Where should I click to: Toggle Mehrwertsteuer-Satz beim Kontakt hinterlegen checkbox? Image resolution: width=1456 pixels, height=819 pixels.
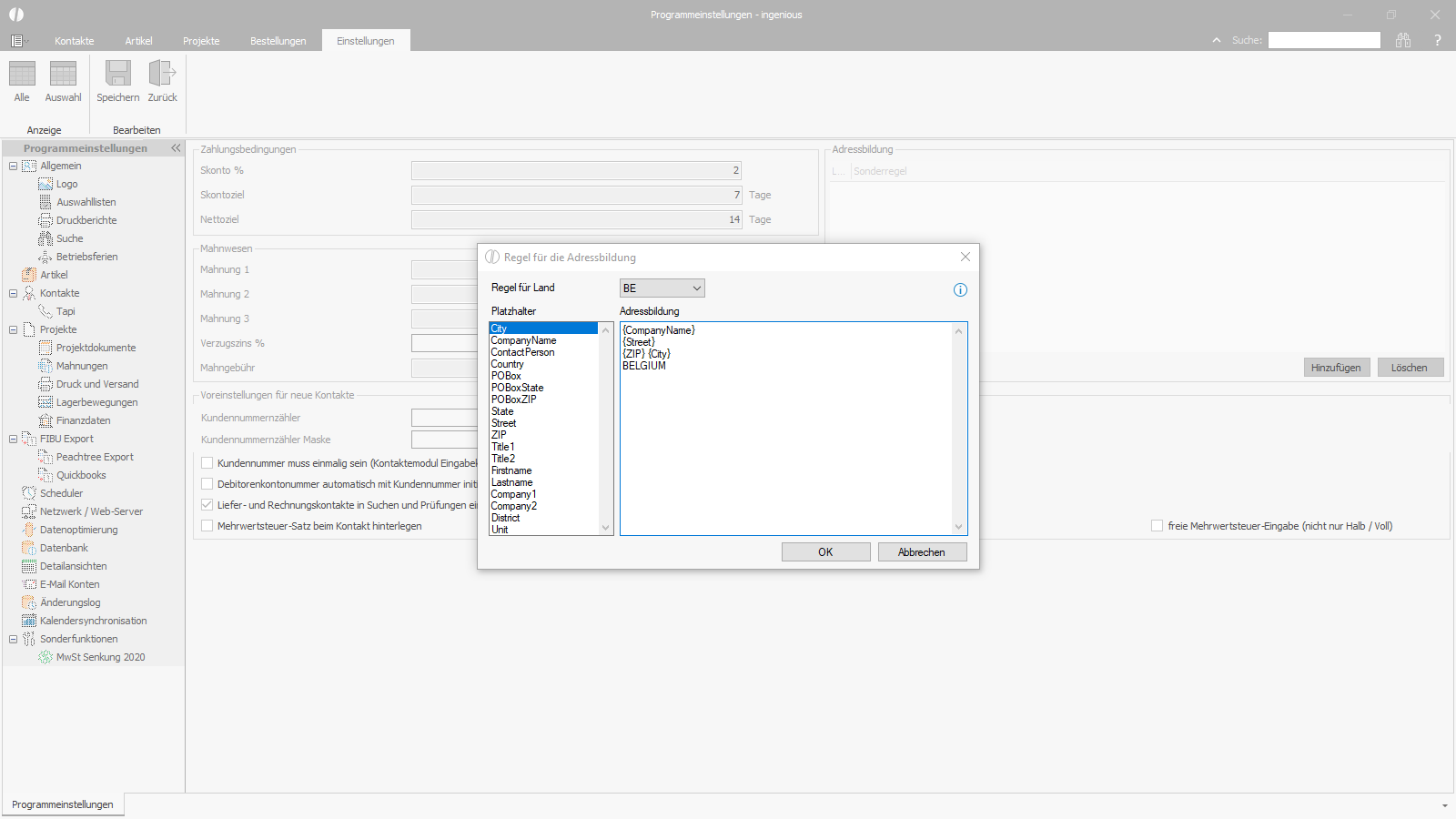(207, 526)
